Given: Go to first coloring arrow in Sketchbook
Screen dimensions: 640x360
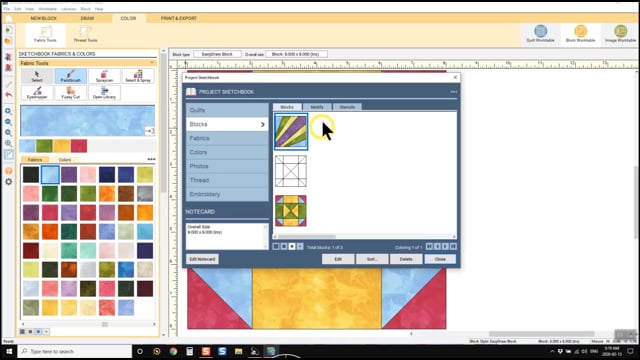Looking at the screenshot, I should click(x=429, y=247).
